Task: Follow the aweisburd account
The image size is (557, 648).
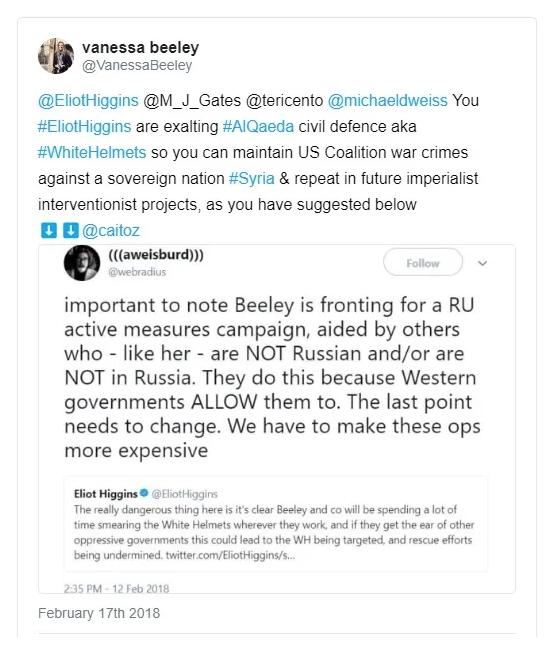Action: tap(423, 262)
